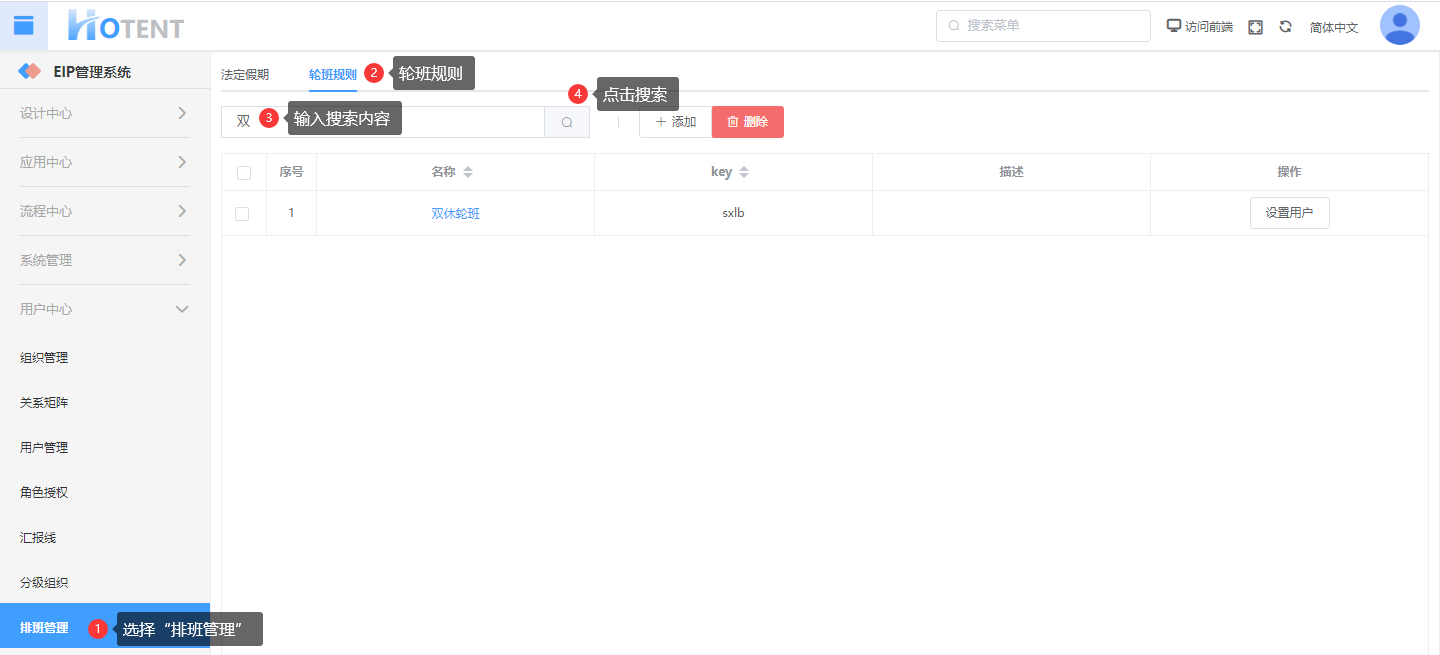Click the EIP管理系统 diamond logo icon
The height and width of the screenshot is (655, 1440).
coord(30,72)
